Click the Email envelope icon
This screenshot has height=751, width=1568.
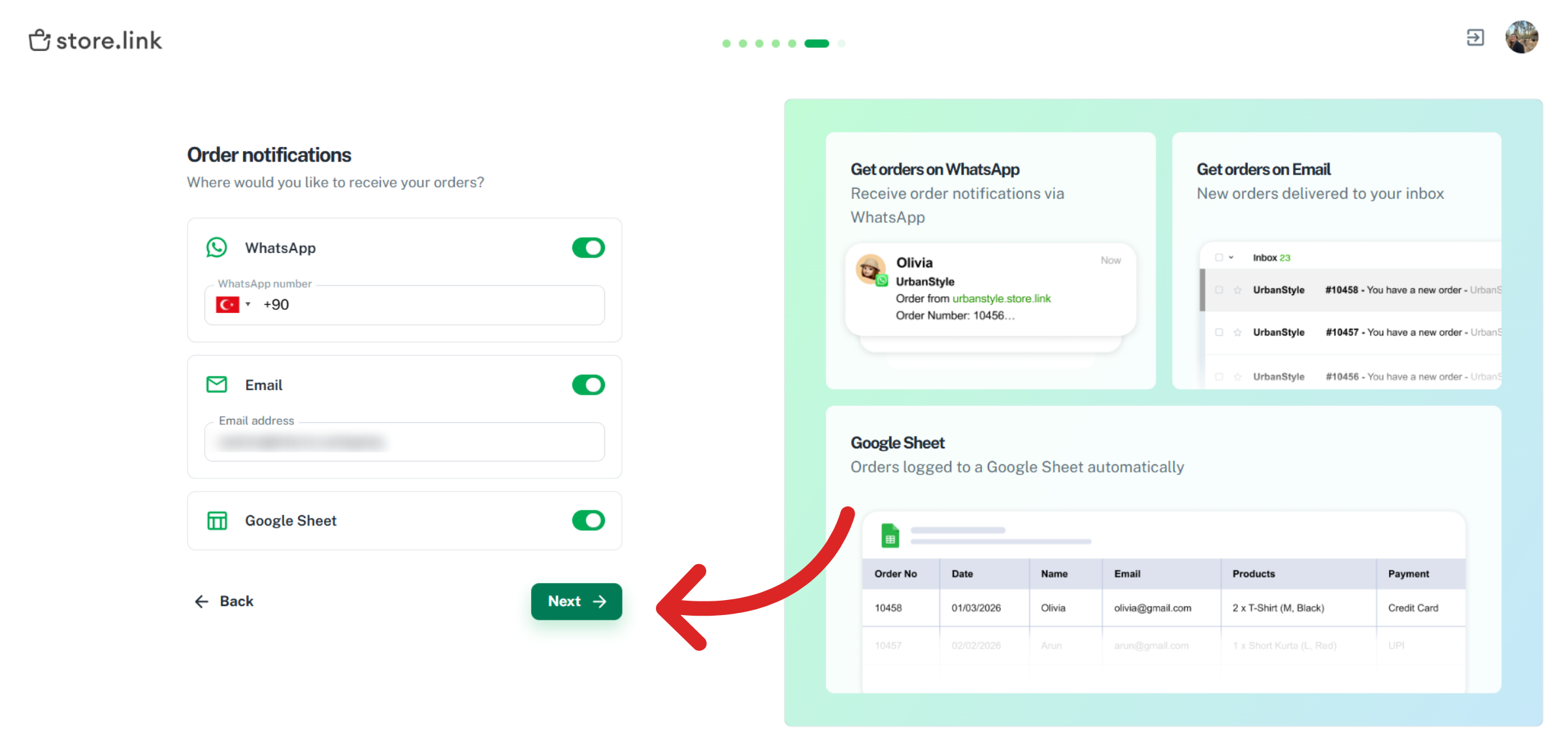pyautogui.click(x=217, y=384)
